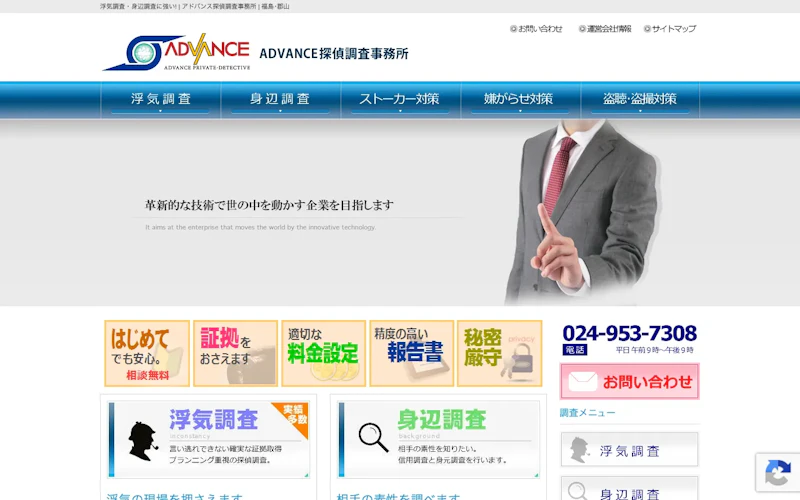Click the pink お問い合わせ contact button
The height and width of the screenshot is (500, 800).
[630, 381]
